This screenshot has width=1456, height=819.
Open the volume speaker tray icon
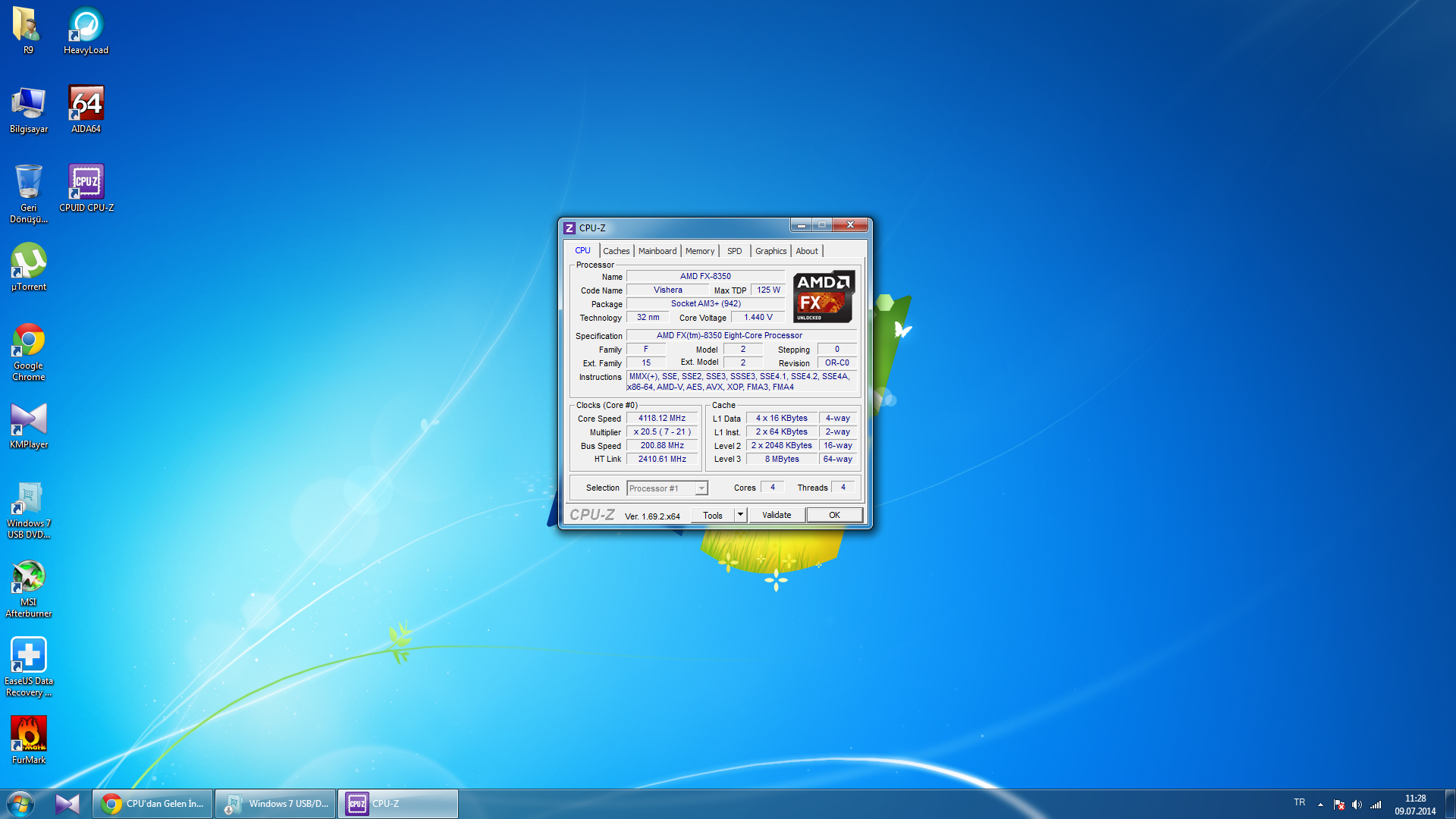pos(1357,805)
